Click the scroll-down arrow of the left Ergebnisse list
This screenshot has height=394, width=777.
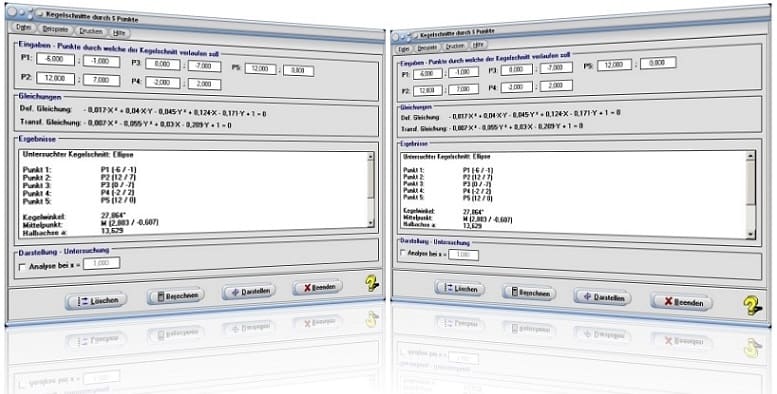tap(371, 224)
